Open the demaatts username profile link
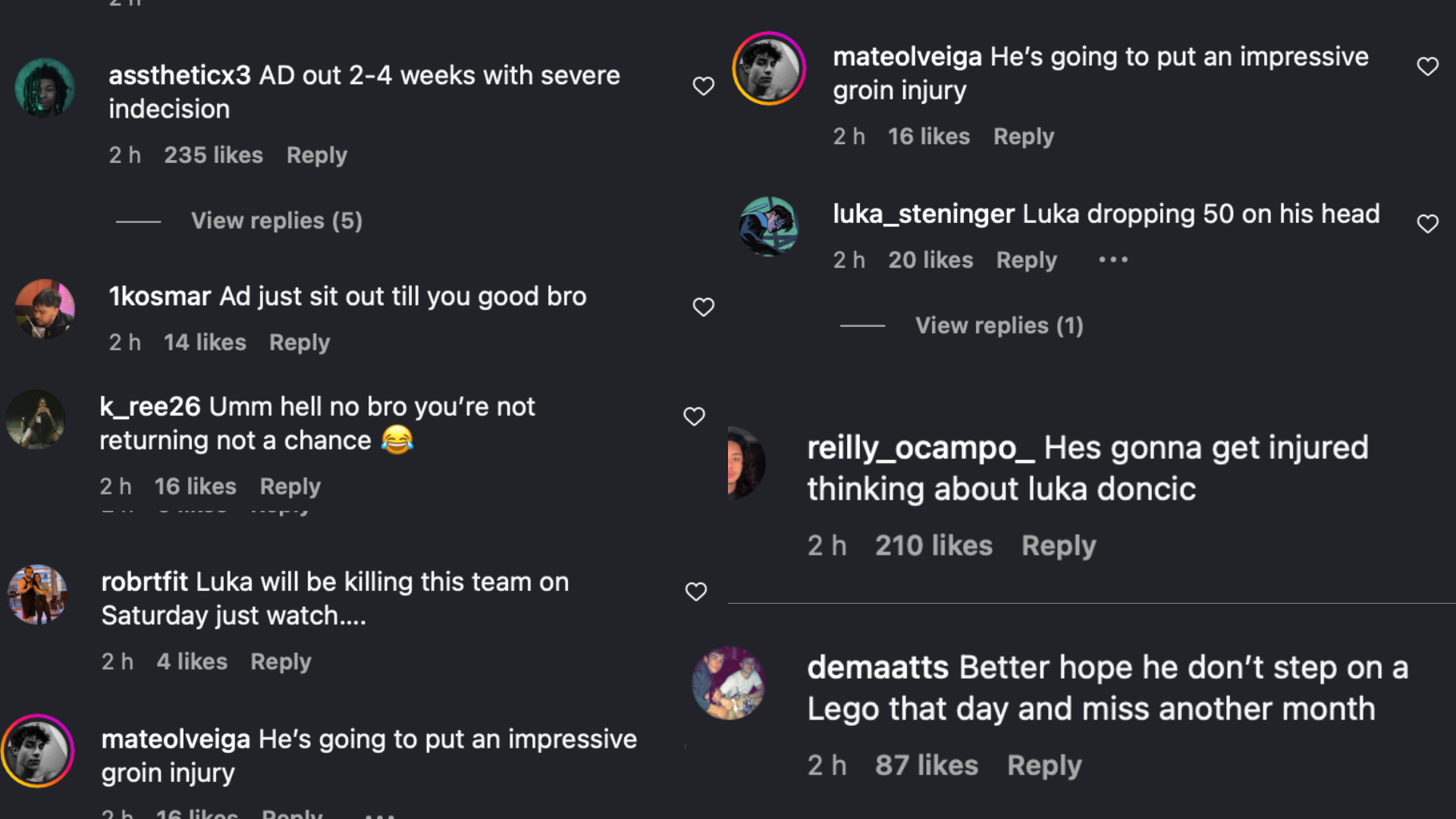Image resolution: width=1456 pixels, height=819 pixels. [877, 668]
